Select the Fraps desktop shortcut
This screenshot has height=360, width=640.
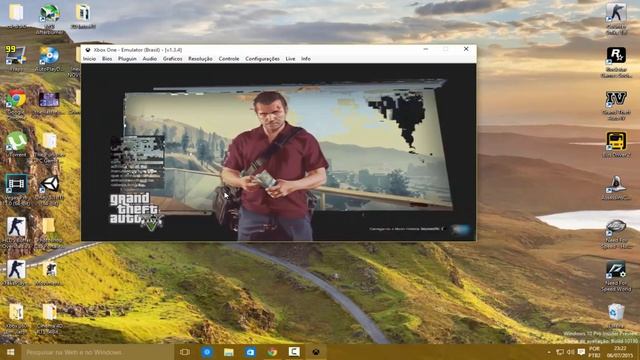[x=16, y=58]
